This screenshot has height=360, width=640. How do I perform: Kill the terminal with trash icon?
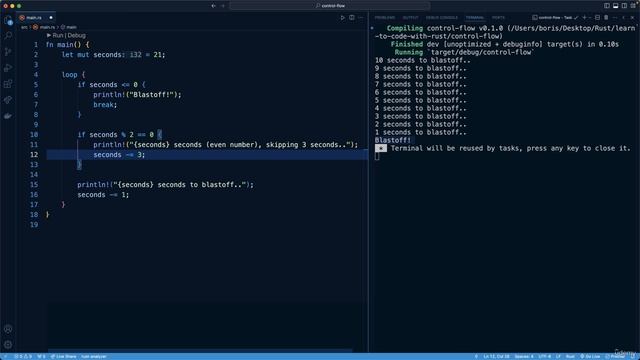(x=606, y=18)
